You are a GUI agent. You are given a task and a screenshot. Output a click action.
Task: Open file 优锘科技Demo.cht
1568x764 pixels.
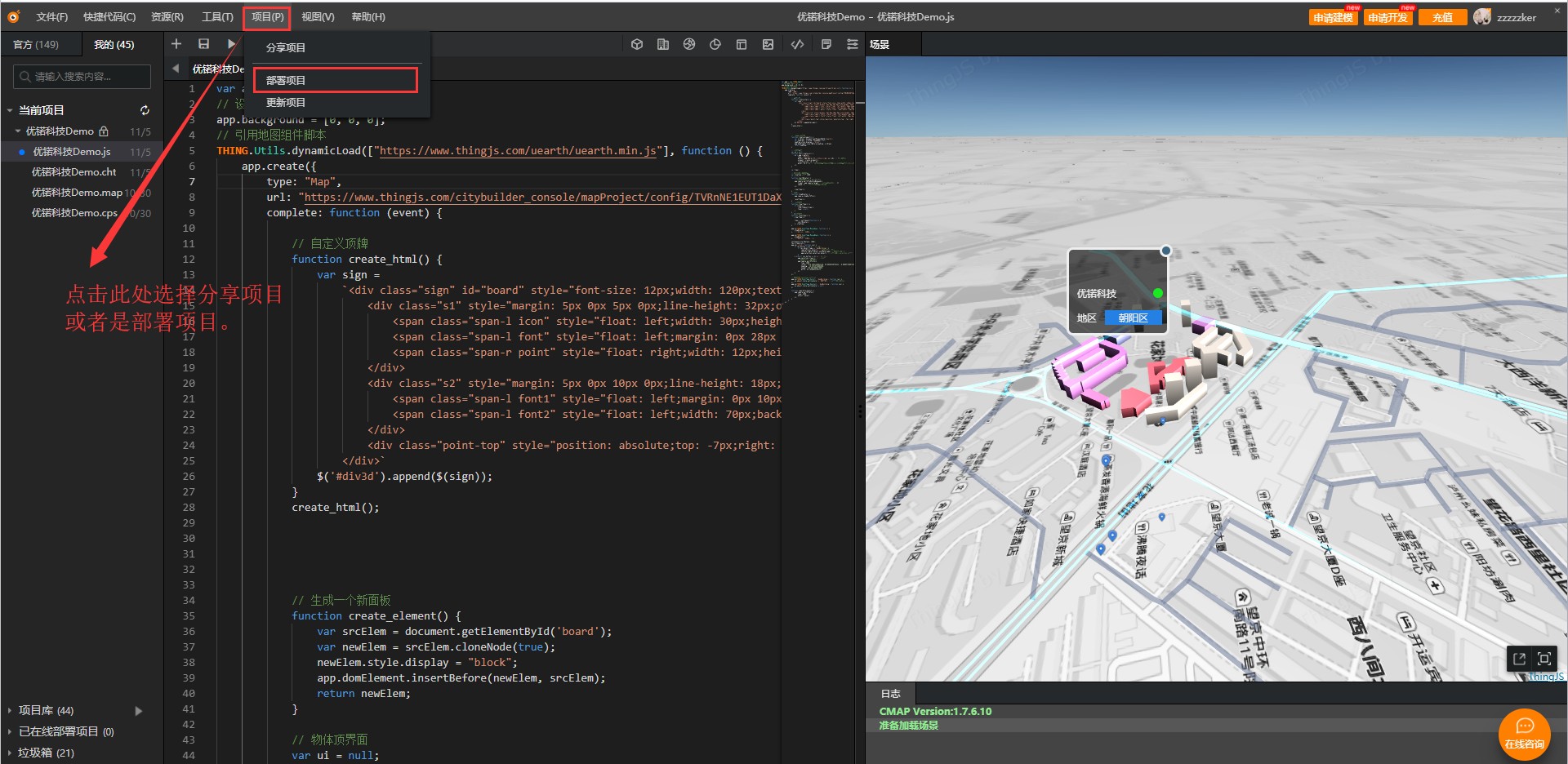tap(74, 171)
